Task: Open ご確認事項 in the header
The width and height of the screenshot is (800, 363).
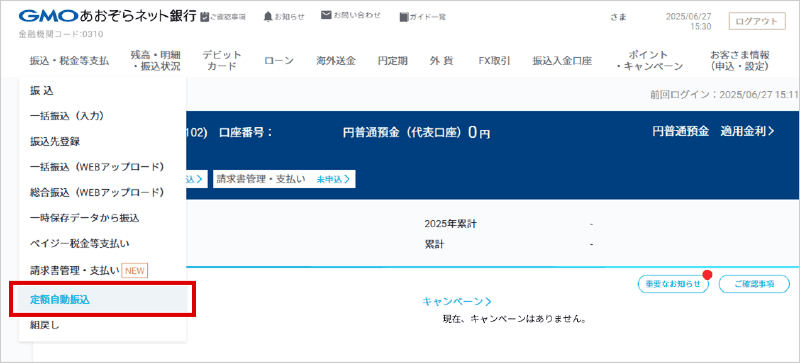Action: point(223,17)
